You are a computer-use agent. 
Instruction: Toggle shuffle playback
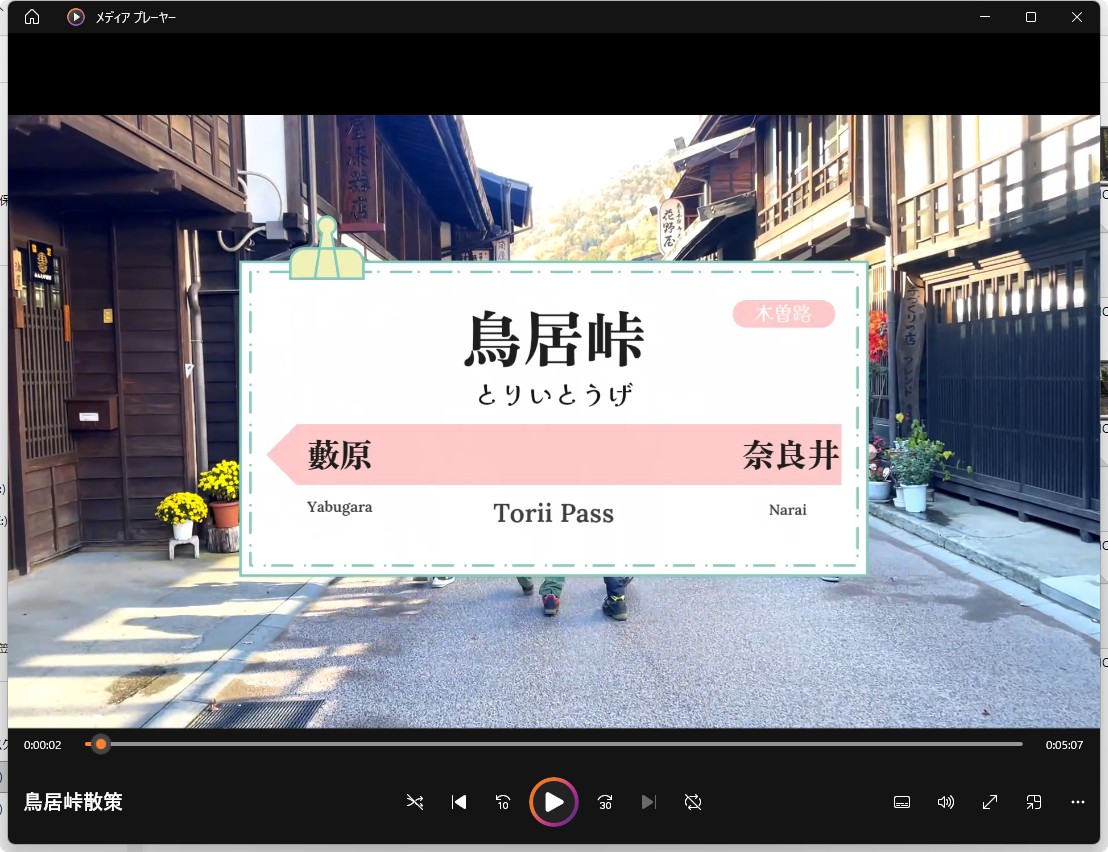(x=415, y=802)
